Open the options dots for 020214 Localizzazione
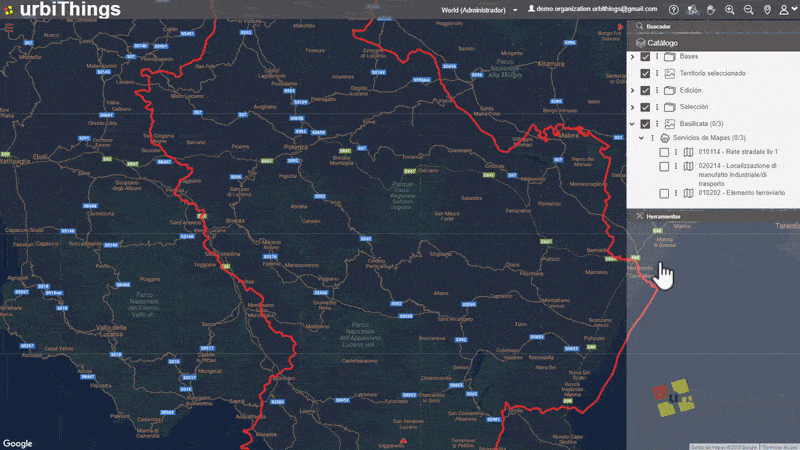800x450 pixels. click(676, 166)
